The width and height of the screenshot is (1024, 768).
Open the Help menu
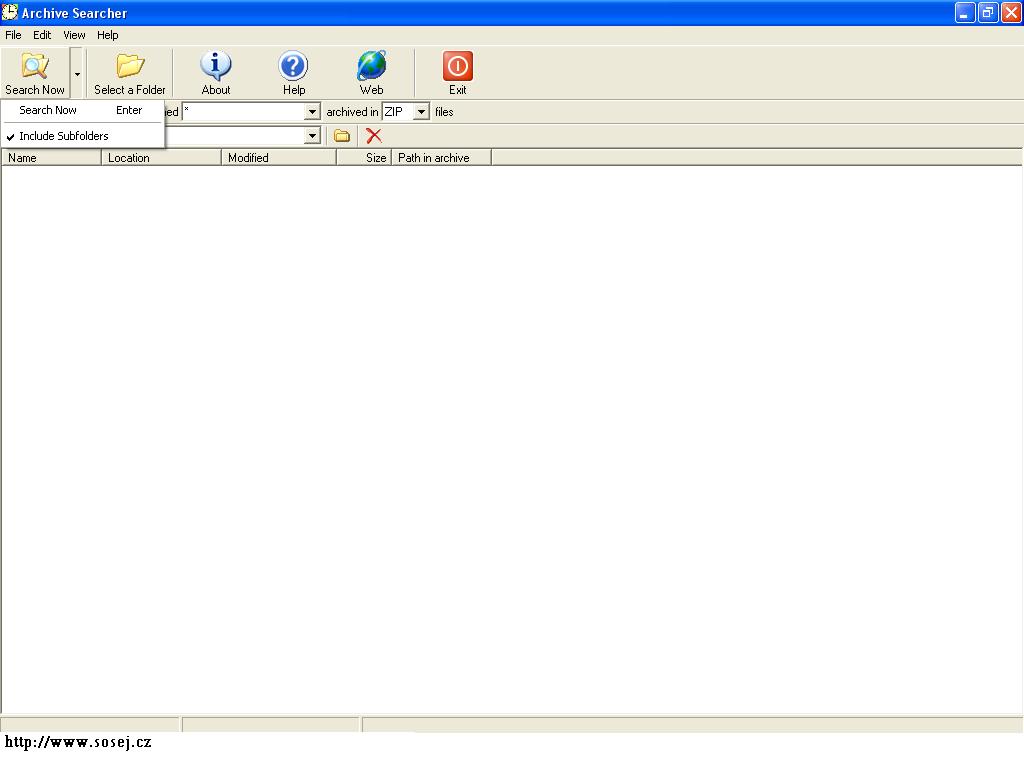click(108, 35)
